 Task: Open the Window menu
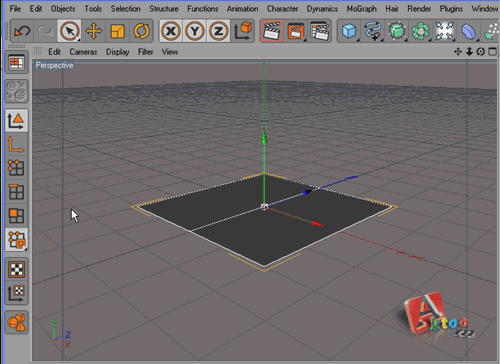pos(485,9)
